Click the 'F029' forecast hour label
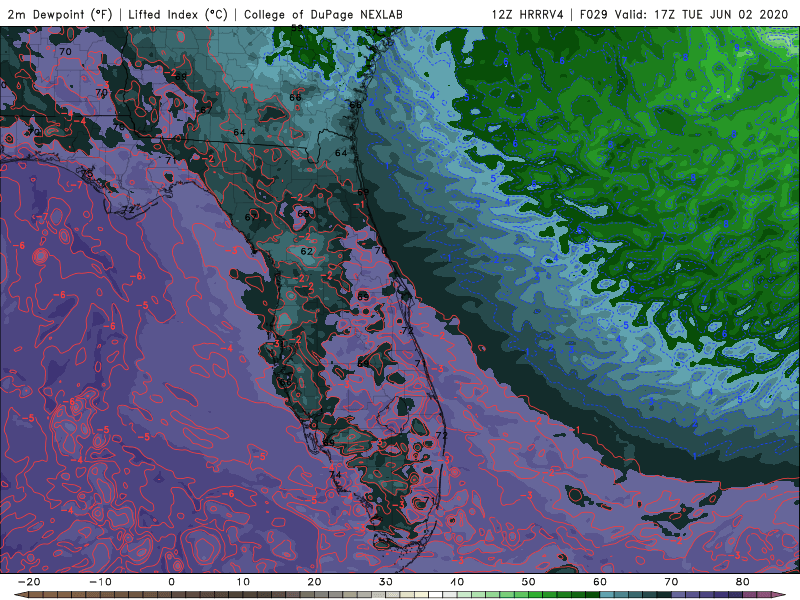The image size is (800, 600). pos(594,15)
